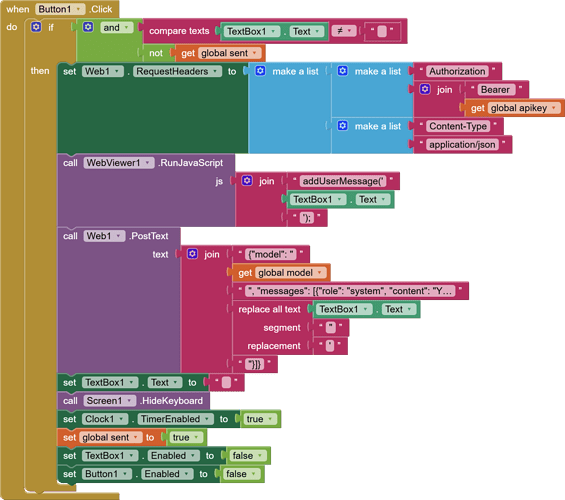The image size is (565, 500).
Task: Open the gear icon on the outer make a list block
Action: coord(260,71)
